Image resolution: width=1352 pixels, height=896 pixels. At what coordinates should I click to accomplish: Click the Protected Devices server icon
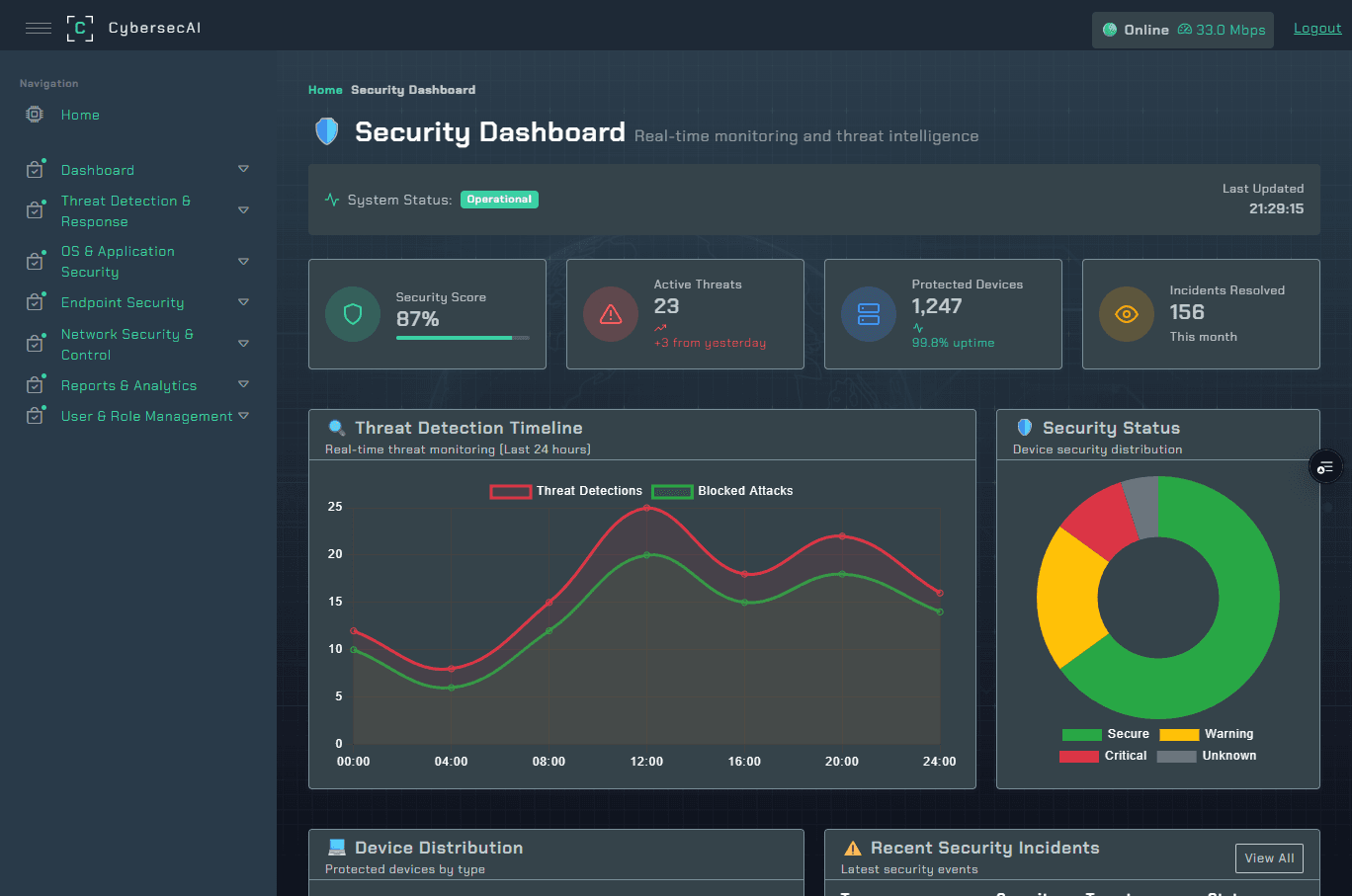click(869, 314)
